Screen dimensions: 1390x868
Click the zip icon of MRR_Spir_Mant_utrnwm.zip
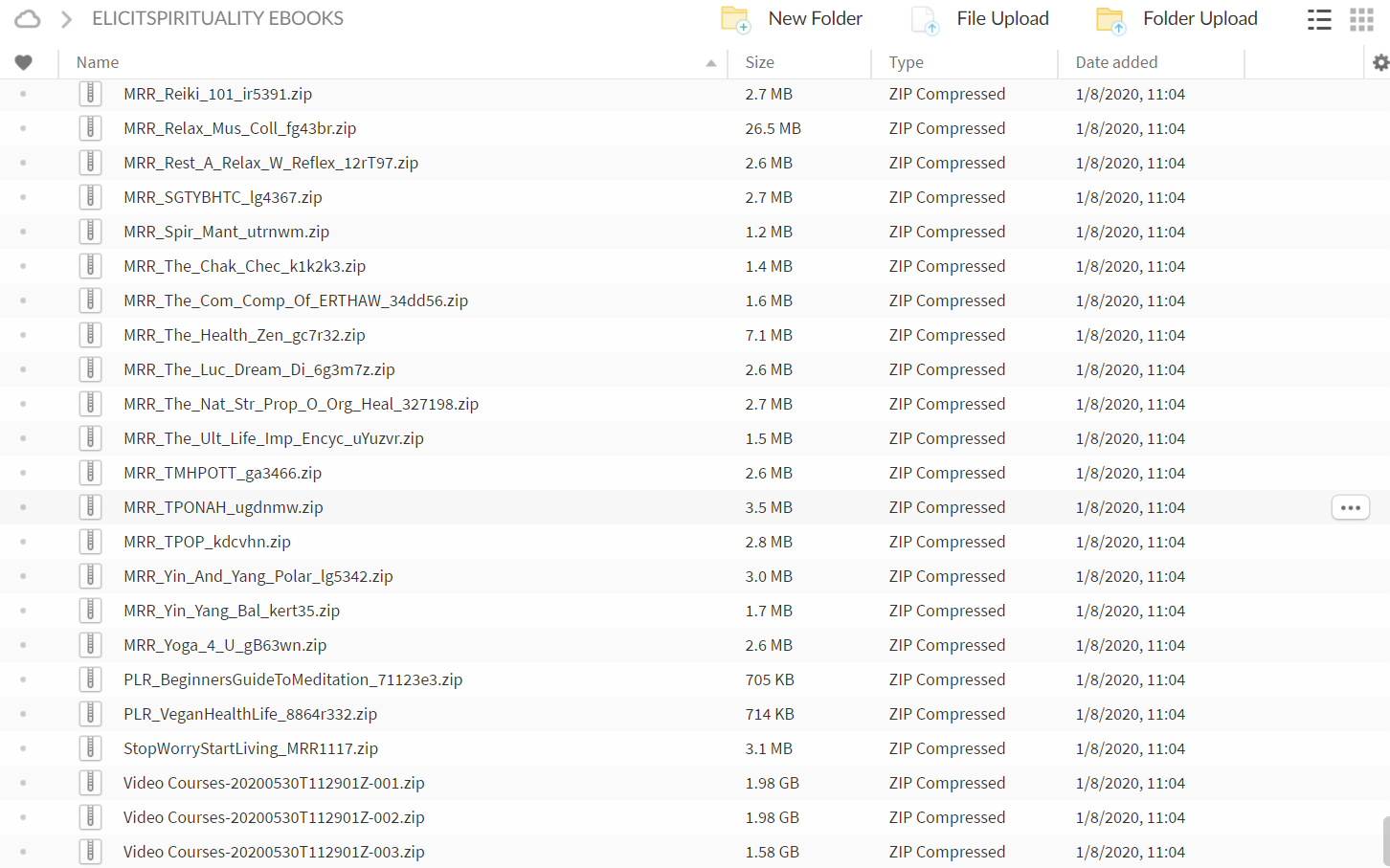(90, 232)
